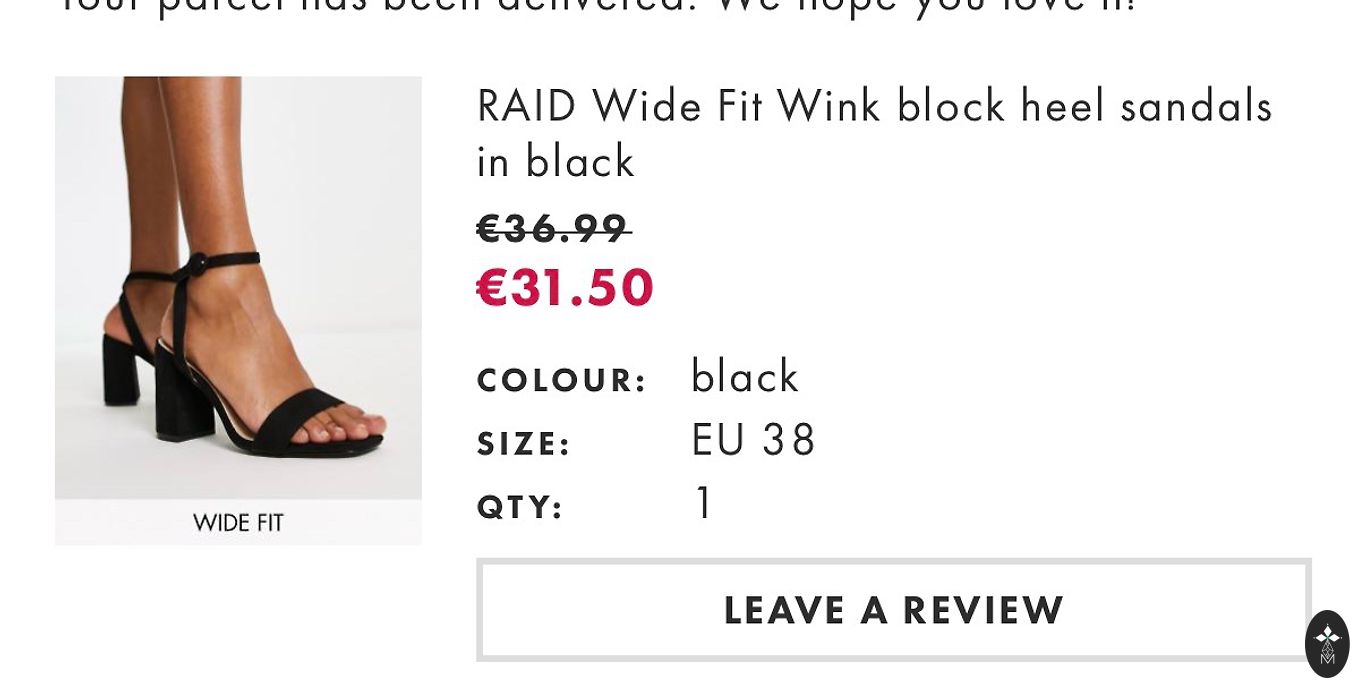Image resolution: width=1366 pixels, height=694 pixels.
Task: Click the ankle strap buckle in the photo
Action: [197, 263]
